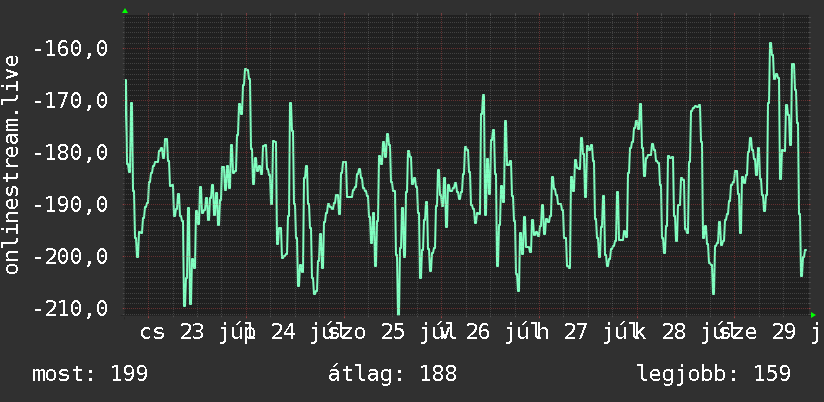Click the green arrow atop the Y axis
This screenshot has width=824, height=402.
click(125, 11)
